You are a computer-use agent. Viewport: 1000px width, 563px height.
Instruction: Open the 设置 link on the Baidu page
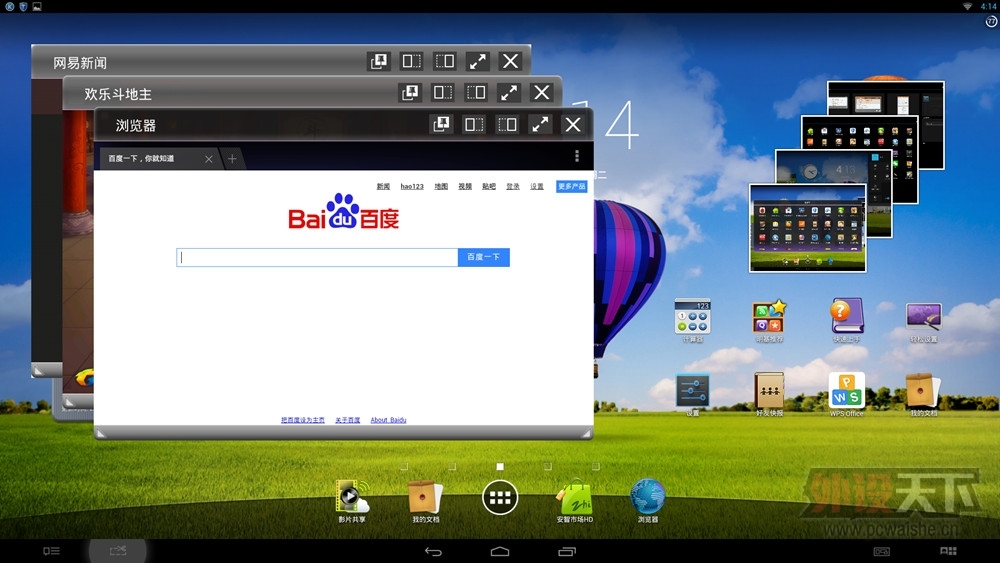pos(537,186)
